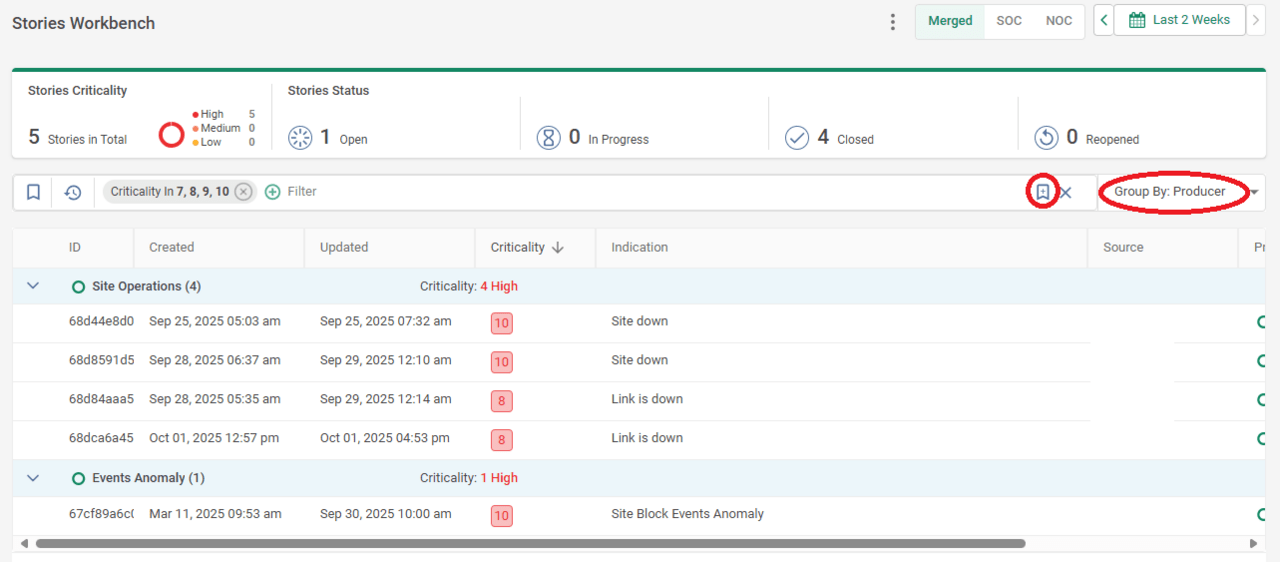The width and height of the screenshot is (1280, 562).
Task: Remove the Criticality In filter chip
Action: (243, 192)
